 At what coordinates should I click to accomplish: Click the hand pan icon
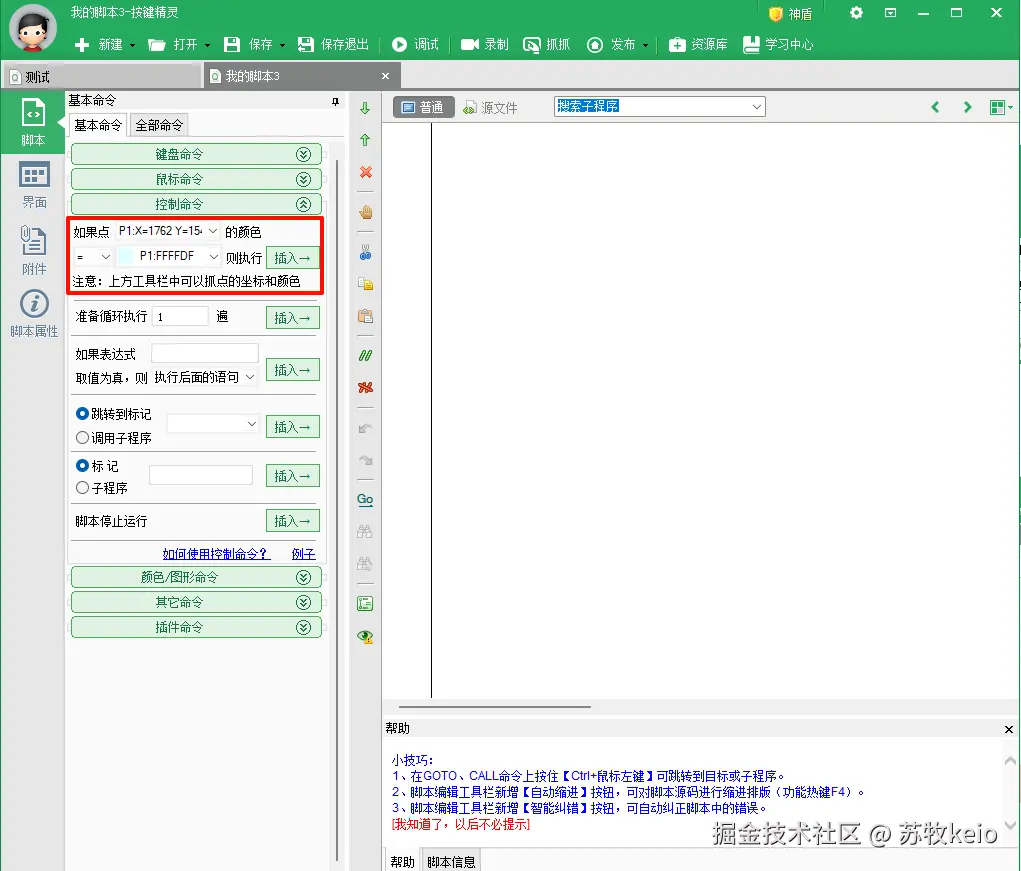pos(365,212)
